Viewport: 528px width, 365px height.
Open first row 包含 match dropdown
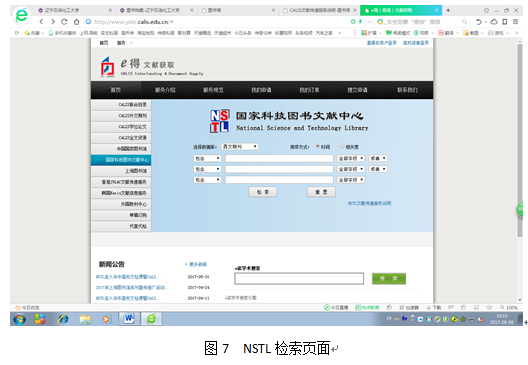click(x=207, y=158)
